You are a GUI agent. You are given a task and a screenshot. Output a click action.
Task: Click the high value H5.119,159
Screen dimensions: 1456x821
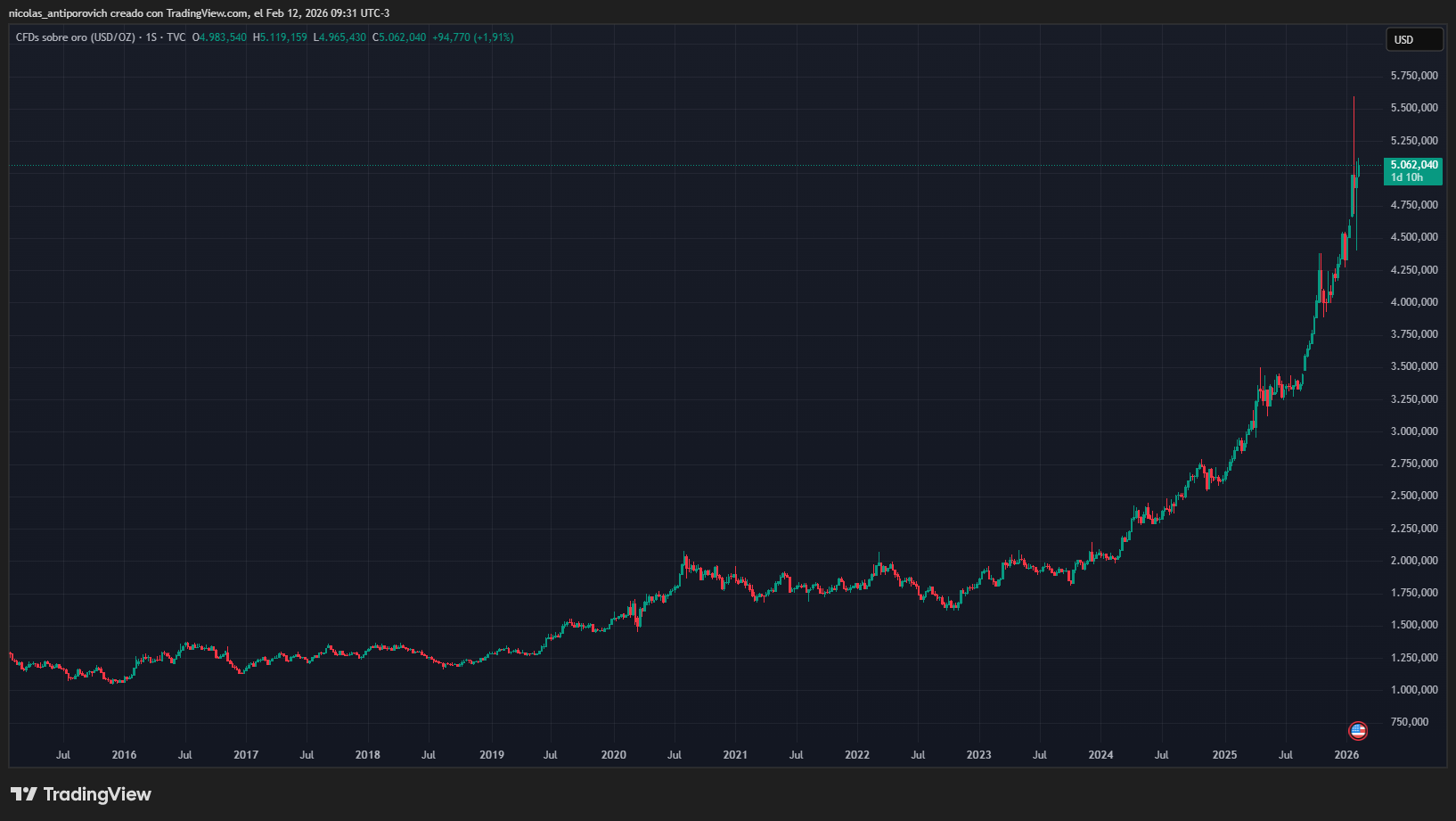pyautogui.click(x=280, y=37)
